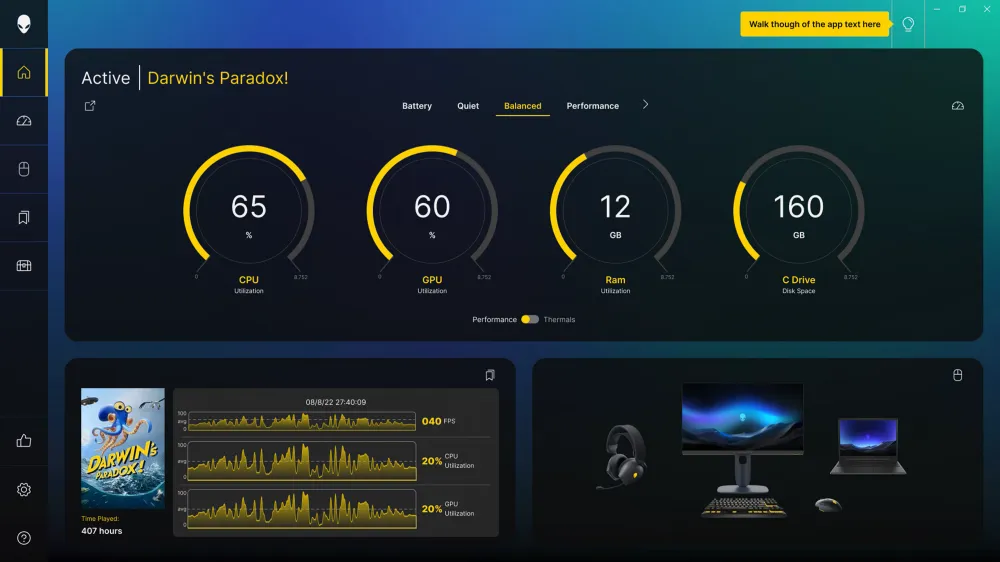
Task: Open the help question mark icon
Action: 24,538
